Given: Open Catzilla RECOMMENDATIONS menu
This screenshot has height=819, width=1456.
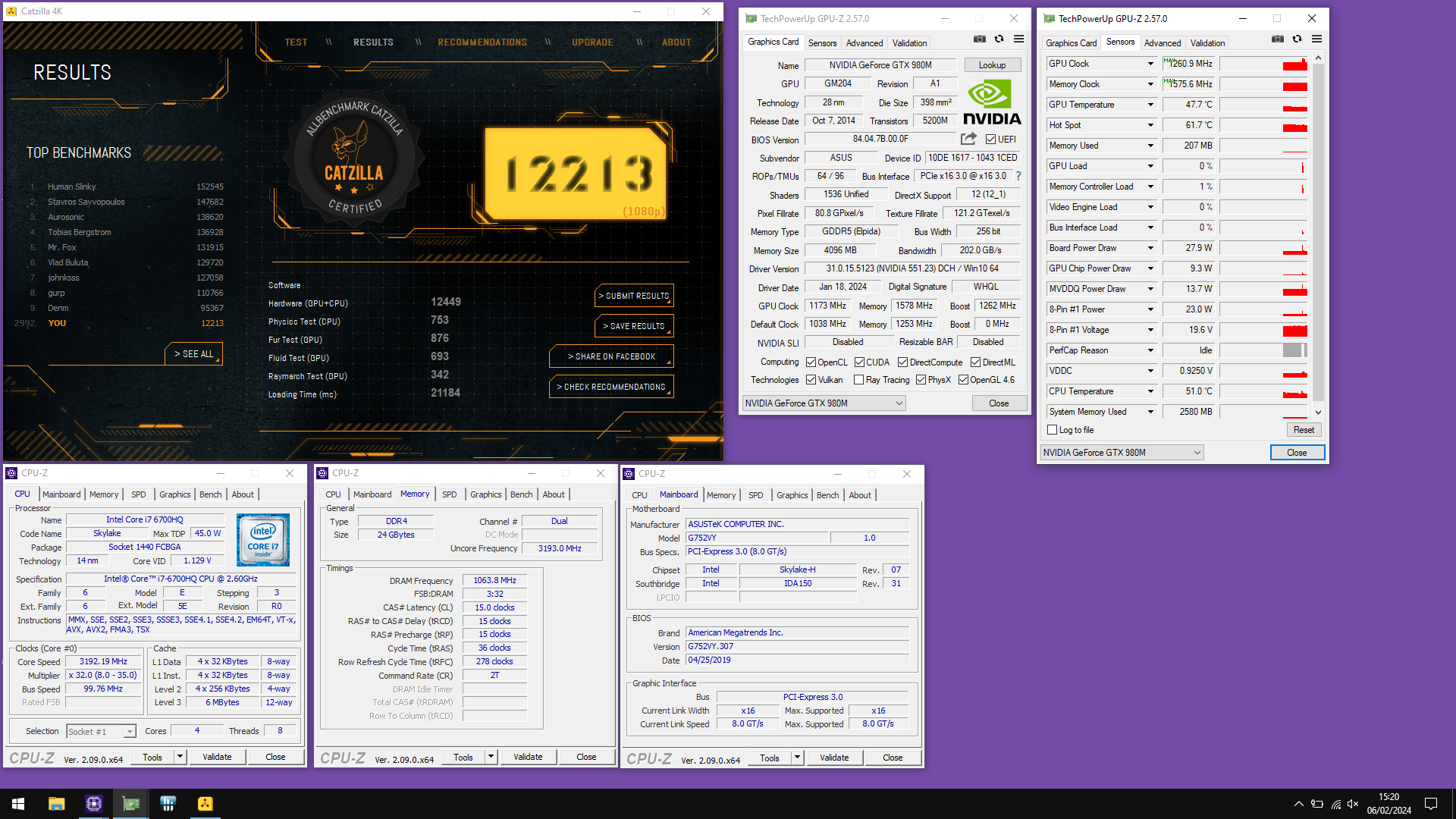Looking at the screenshot, I should tap(482, 42).
